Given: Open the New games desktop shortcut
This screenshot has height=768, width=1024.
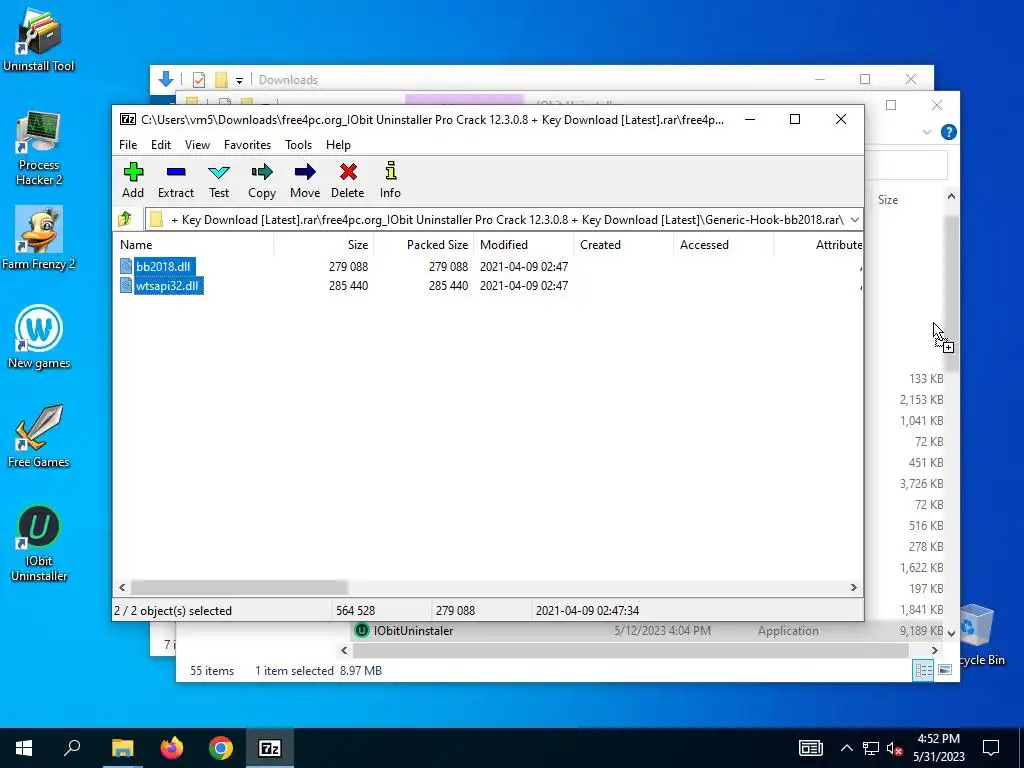Looking at the screenshot, I should pos(39,337).
